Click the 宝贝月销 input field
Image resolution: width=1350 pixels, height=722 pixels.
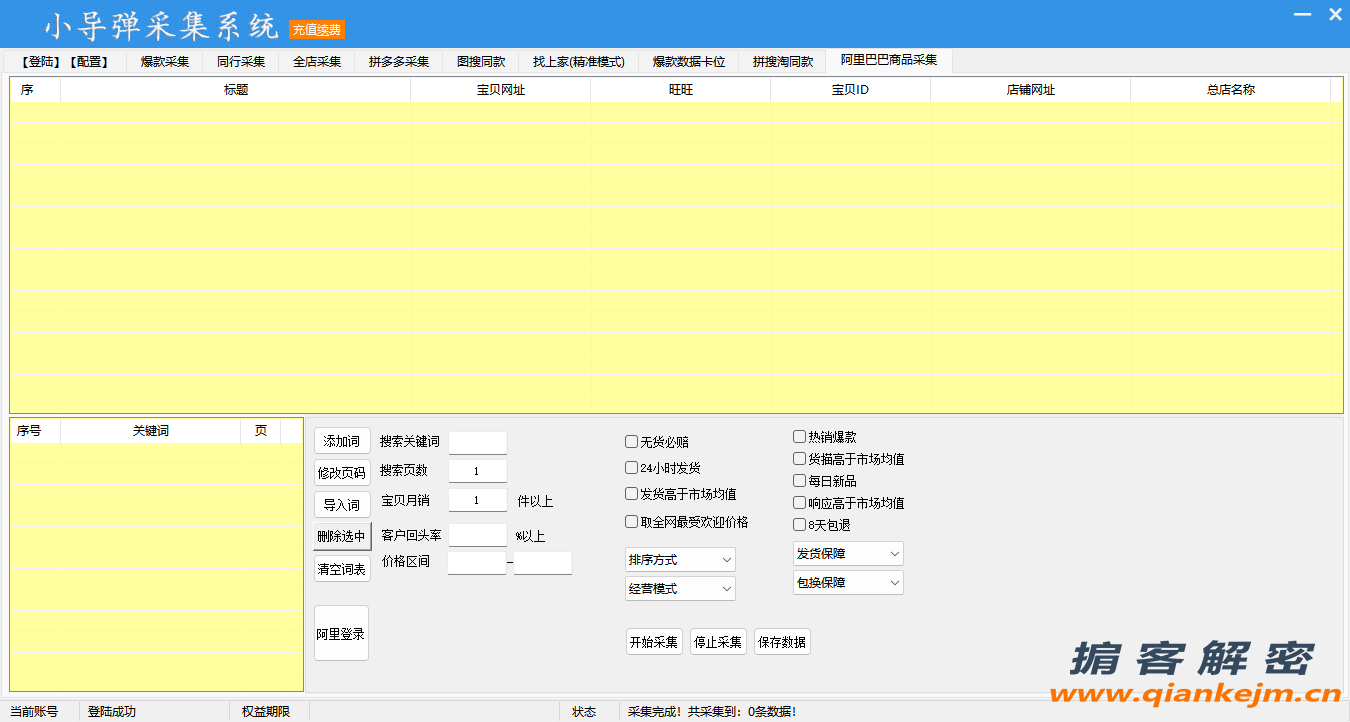[x=477, y=500]
